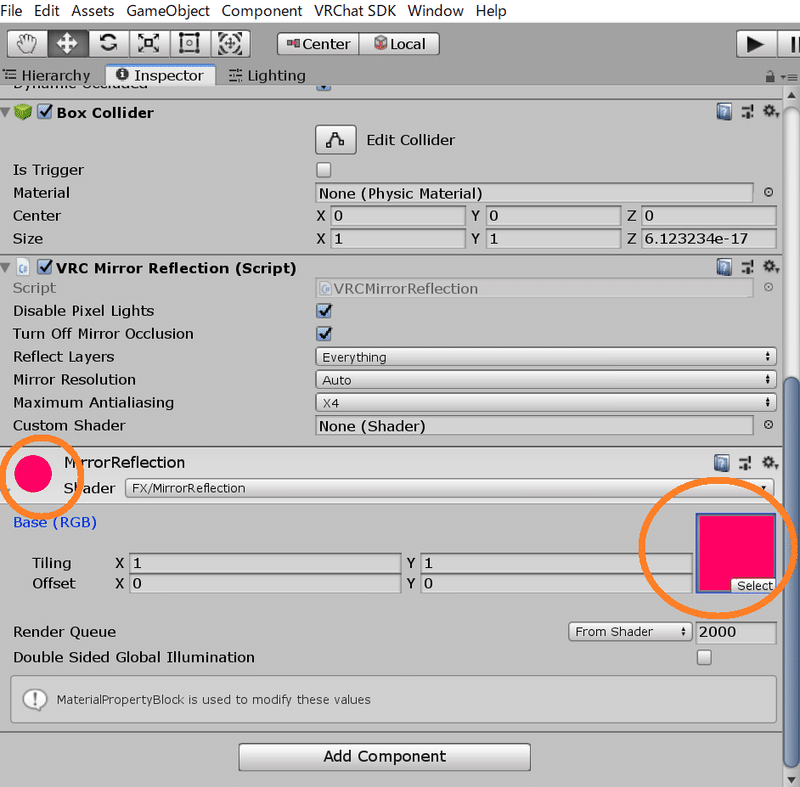
Task: Click the Edit Collider button
Action: [x=335, y=140]
